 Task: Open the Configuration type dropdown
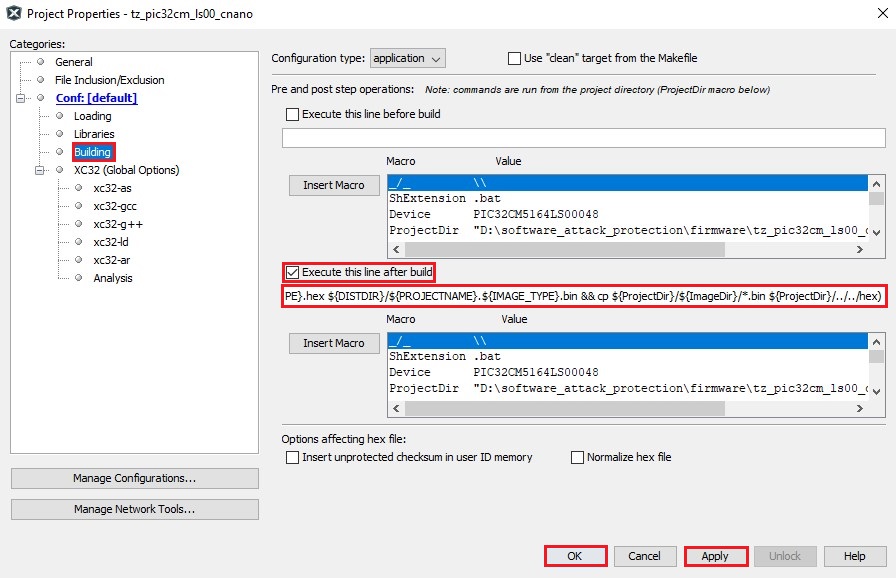click(x=407, y=59)
